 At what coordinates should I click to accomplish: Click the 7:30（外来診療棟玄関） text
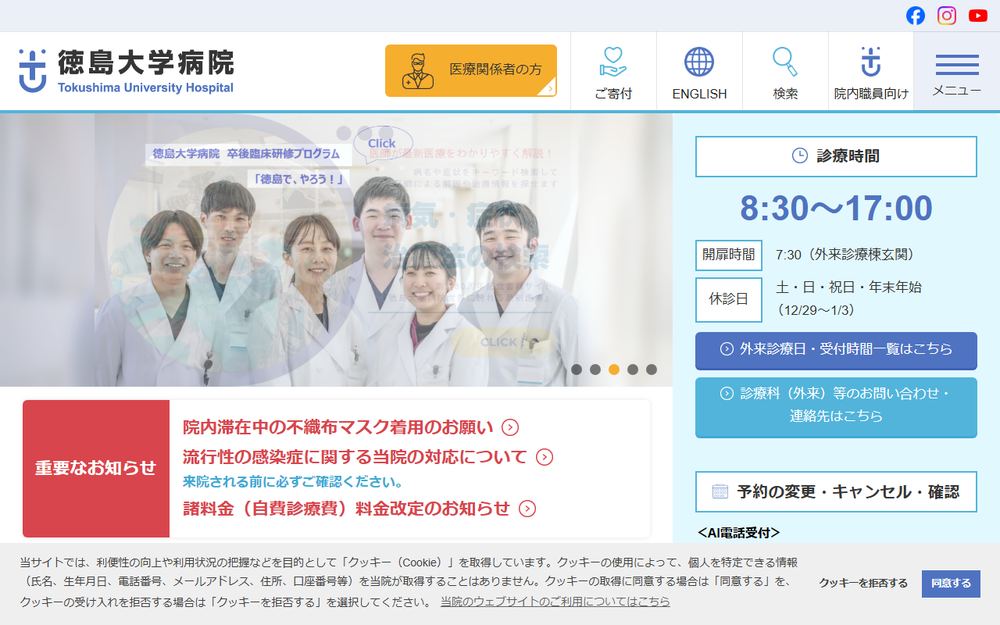tap(848, 254)
